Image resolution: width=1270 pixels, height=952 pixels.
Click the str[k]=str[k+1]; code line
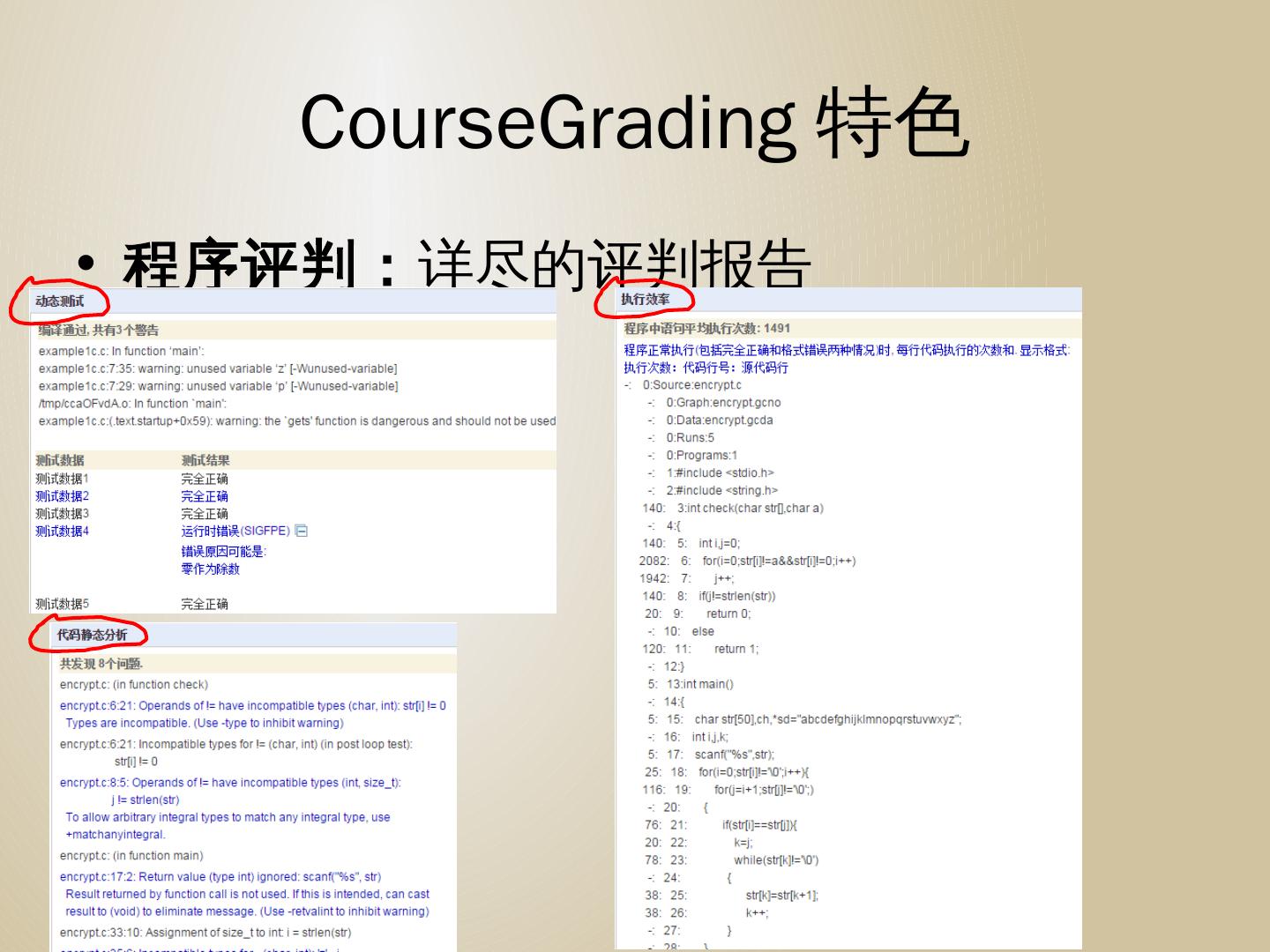tap(732, 896)
